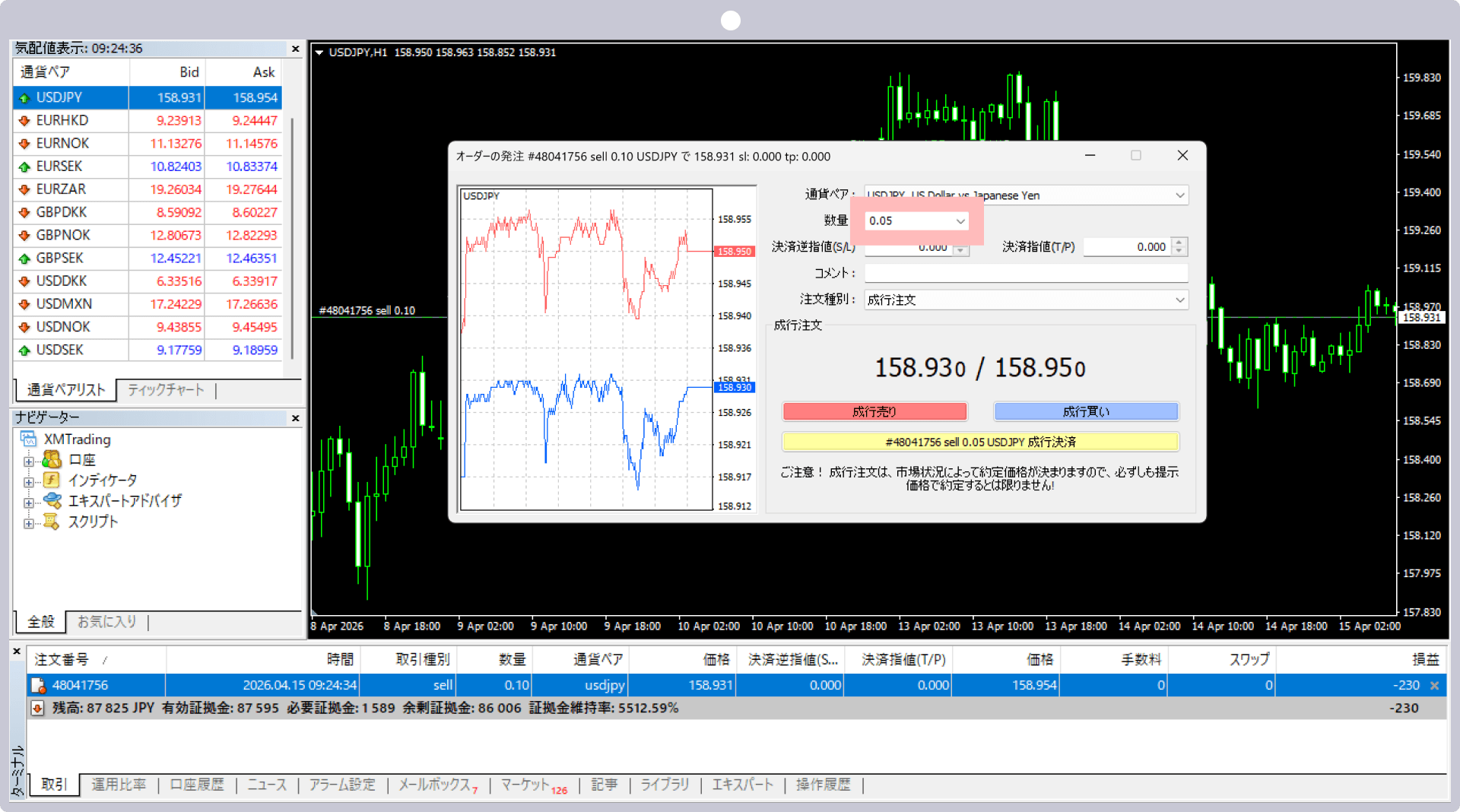Open the 数量 volume dropdown

[x=960, y=221]
